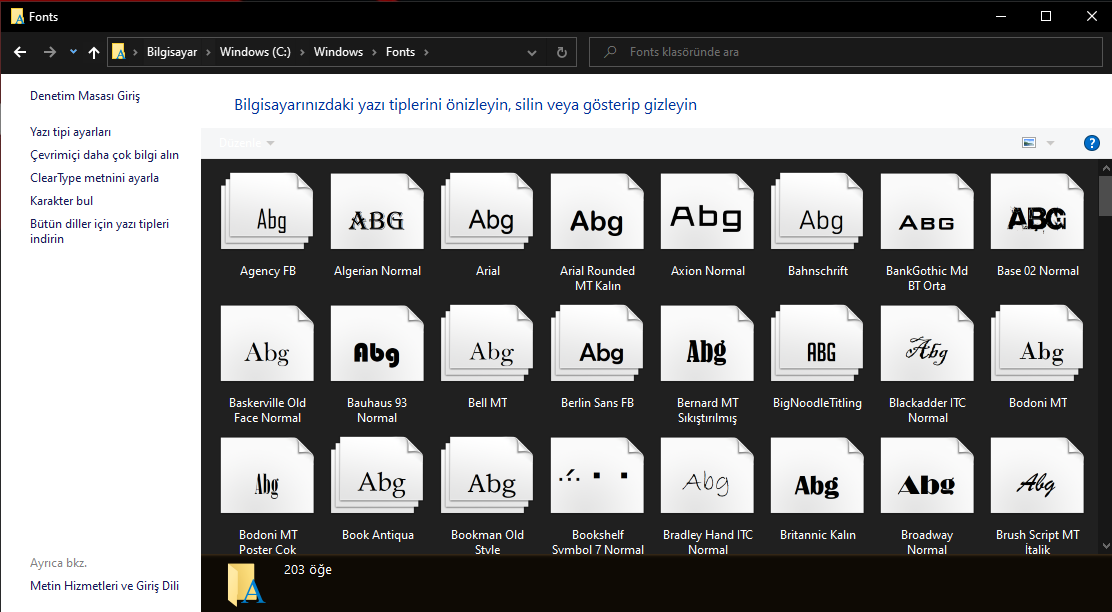The image size is (1112, 612).
Task: Select BankGothic Md BT Orta font icon
Action: pyautogui.click(x=927, y=211)
